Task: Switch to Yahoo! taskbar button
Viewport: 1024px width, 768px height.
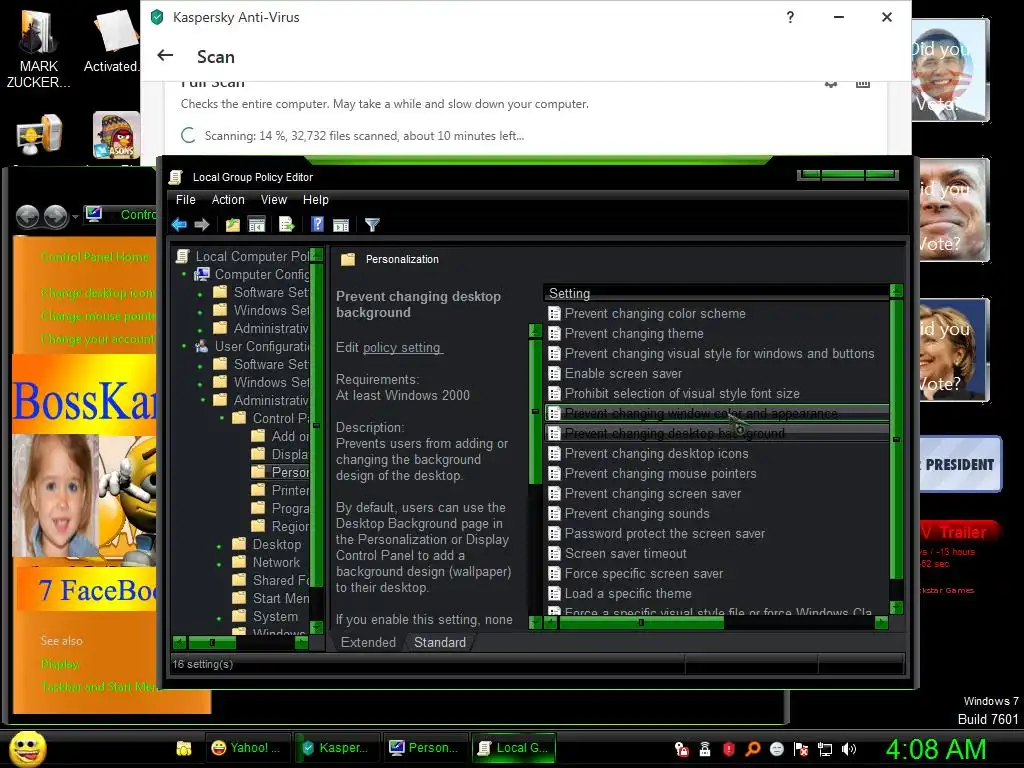Action: point(249,748)
